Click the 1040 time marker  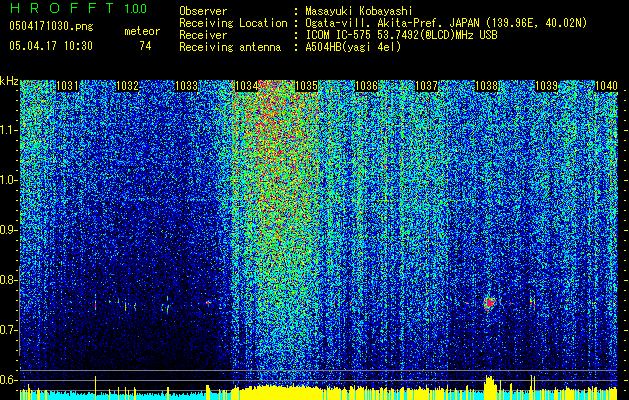pyautogui.click(x=606, y=86)
